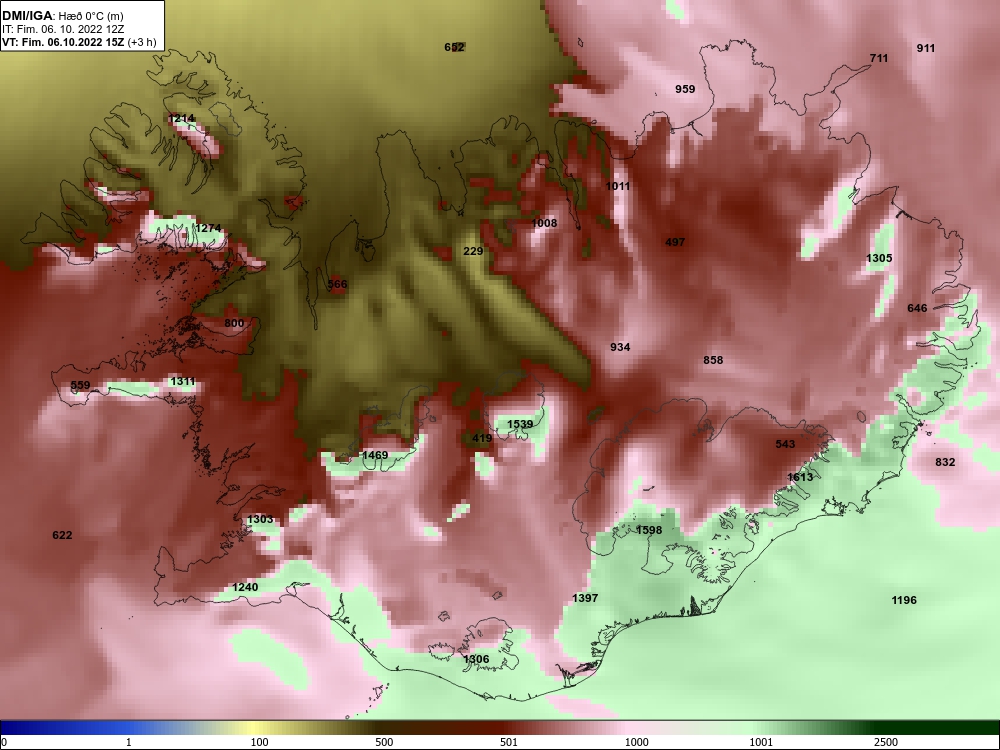1000x750 pixels.
Task: Click the legend tick labeled 100
Action: coord(259,742)
